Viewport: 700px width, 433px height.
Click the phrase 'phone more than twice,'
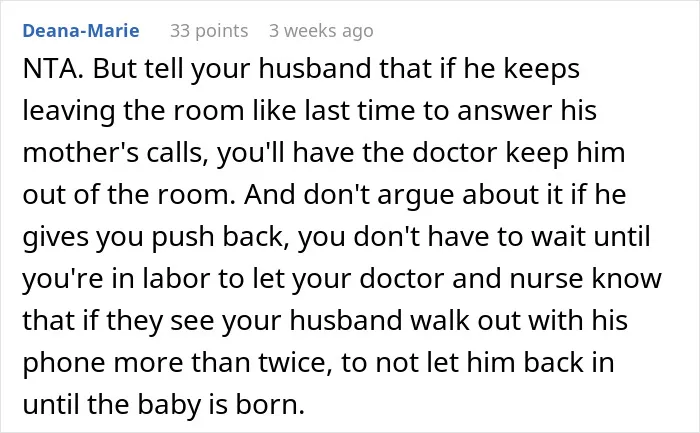coord(177,362)
